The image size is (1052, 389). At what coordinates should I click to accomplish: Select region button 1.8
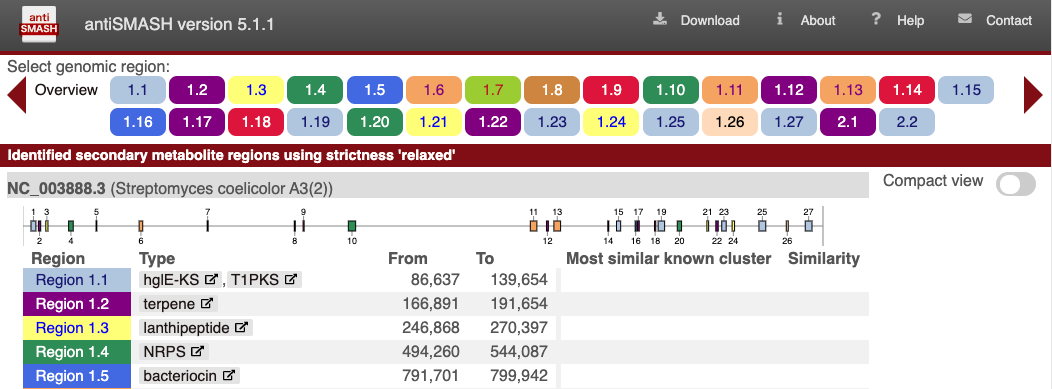point(552,90)
